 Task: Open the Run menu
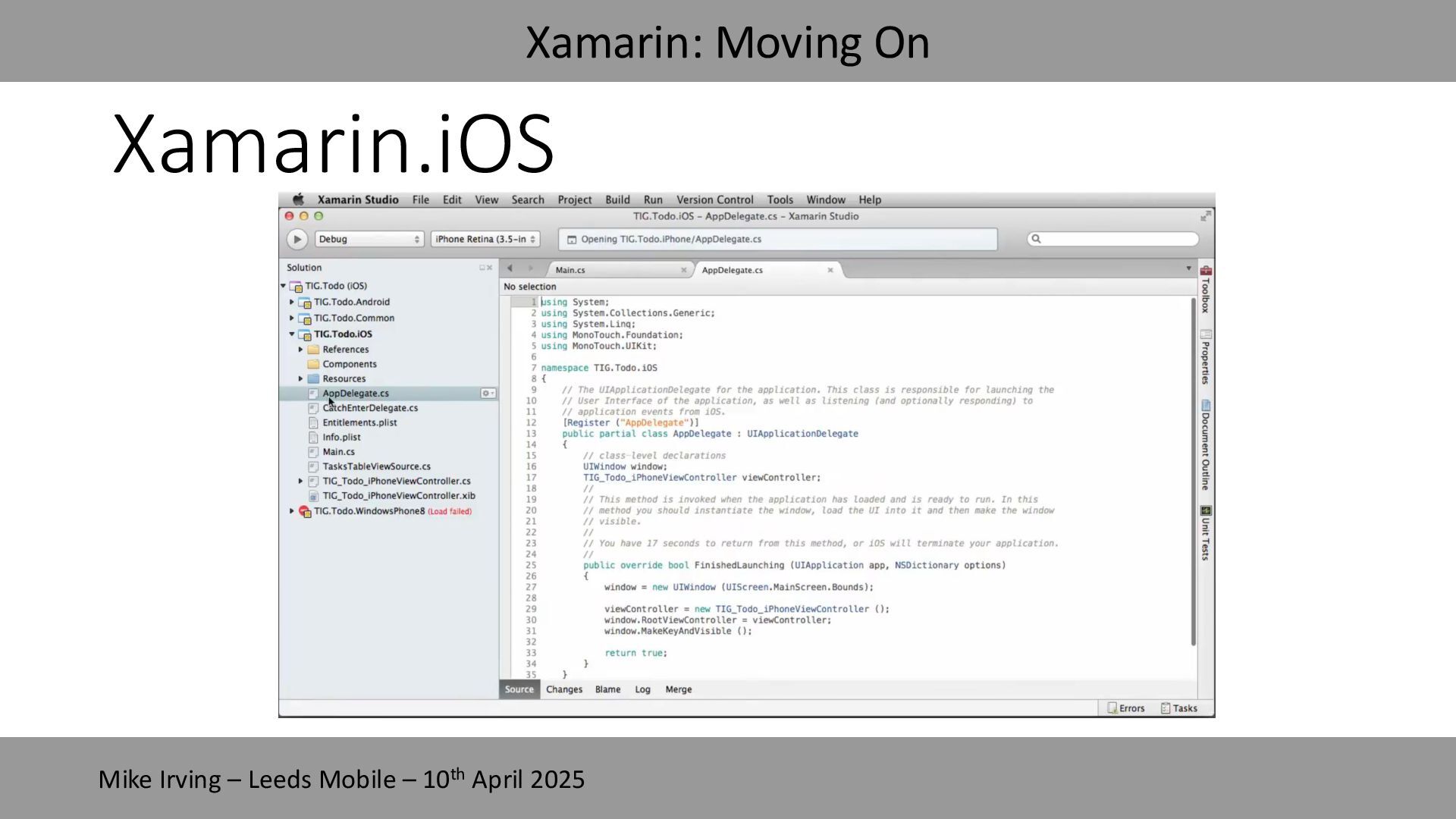click(653, 199)
